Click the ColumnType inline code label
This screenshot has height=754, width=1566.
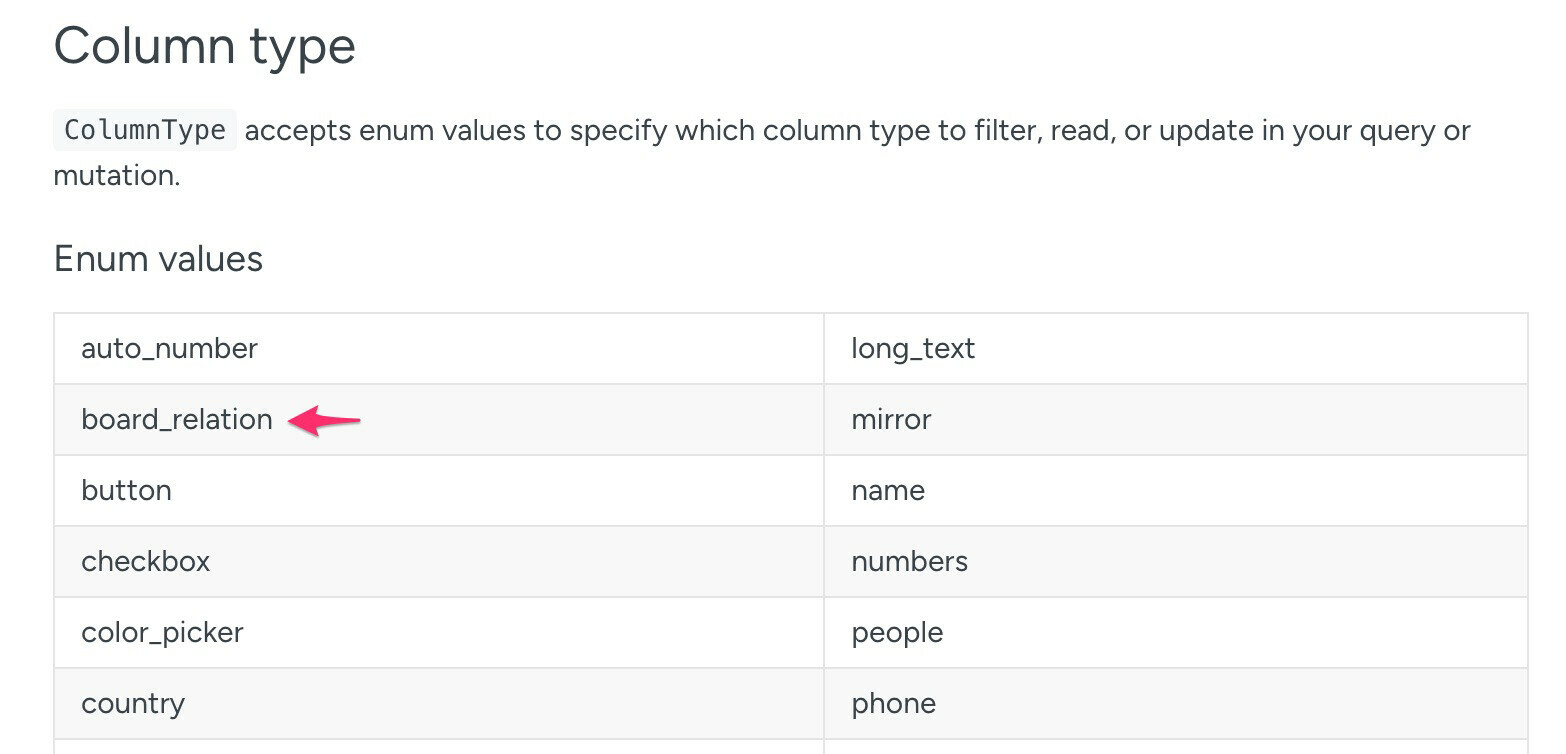coord(145,130)
